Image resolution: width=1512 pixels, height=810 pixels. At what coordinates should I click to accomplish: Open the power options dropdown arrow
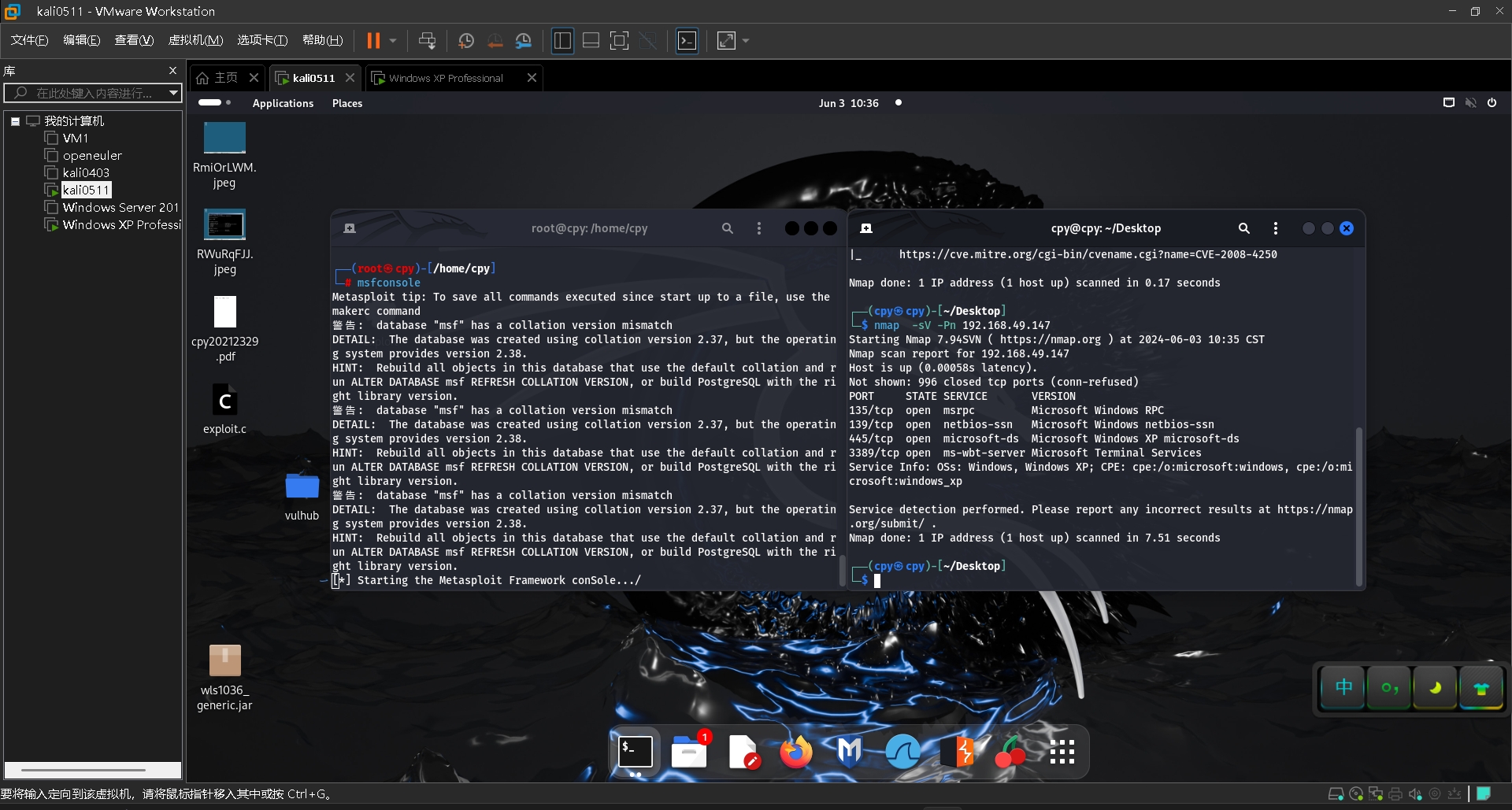pos(392,41)
